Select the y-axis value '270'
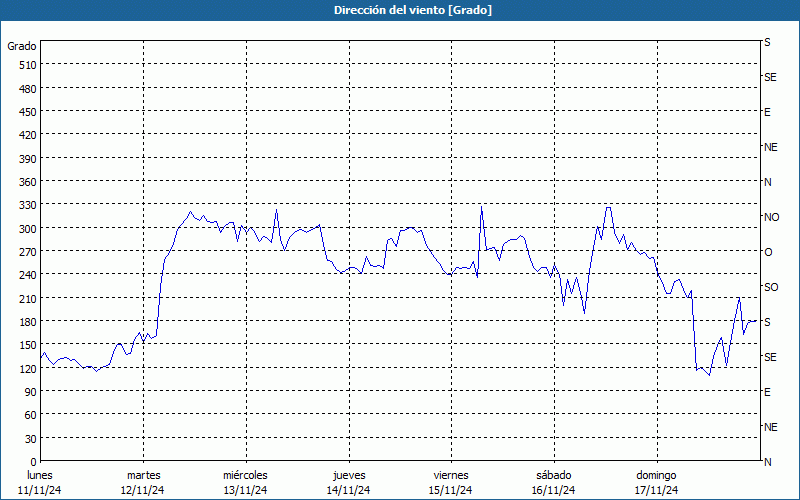Image resolution: width=800 pixels, height=500 pixels. (x=28, y=252)
